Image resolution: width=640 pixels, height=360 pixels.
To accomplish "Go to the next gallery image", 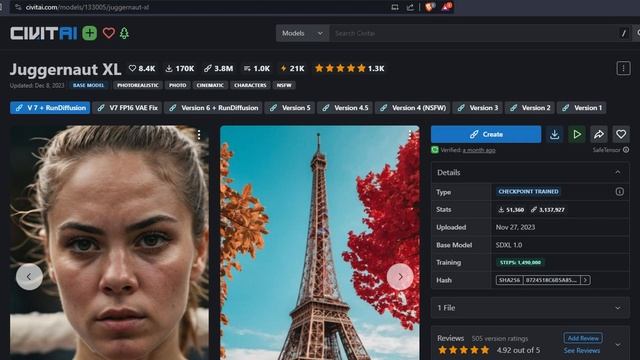I will [x=400, y=277].
